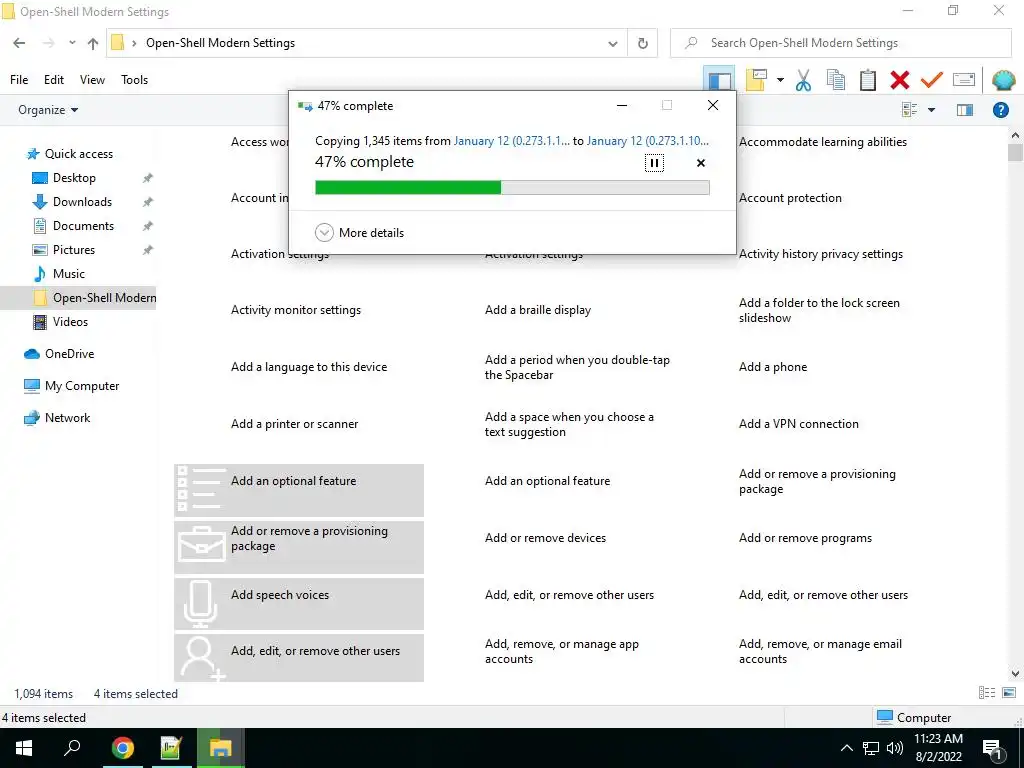The width and height of the screenshot is (1024, 768).
Task: Select Activity monitor settings
Action: pos(296,310)
